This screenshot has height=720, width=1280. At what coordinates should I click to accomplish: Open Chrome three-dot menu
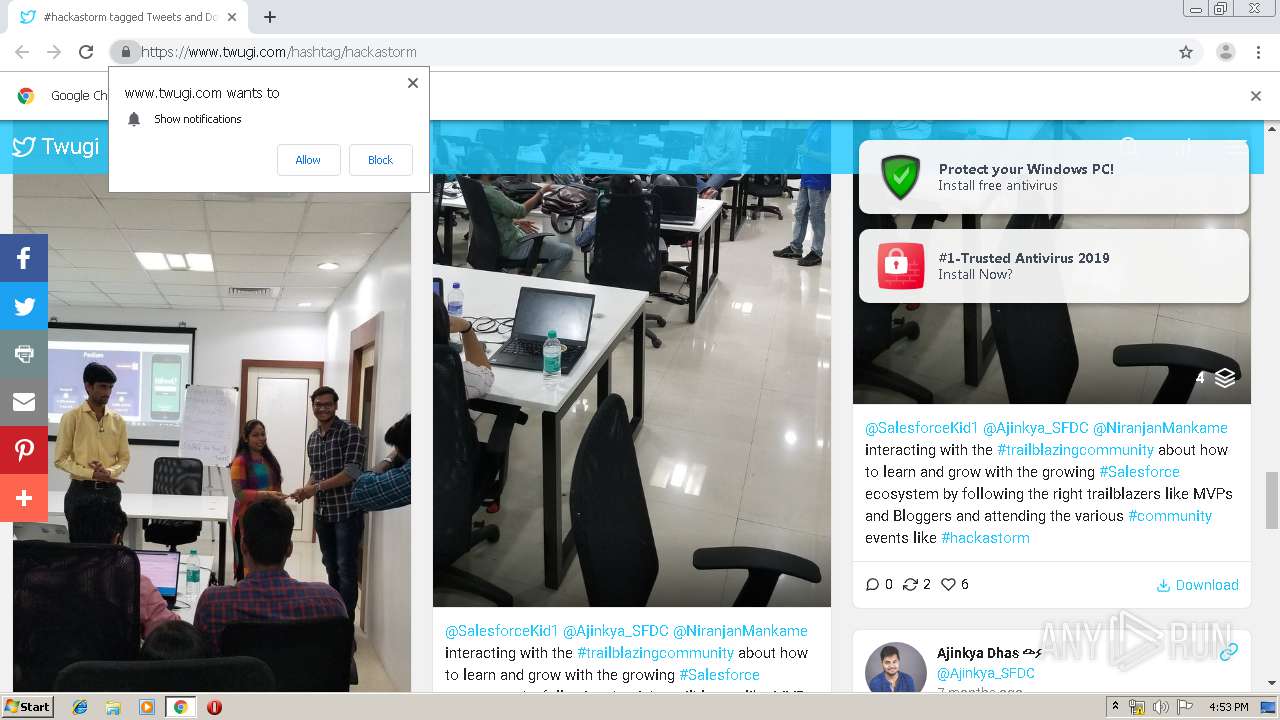1259,52
